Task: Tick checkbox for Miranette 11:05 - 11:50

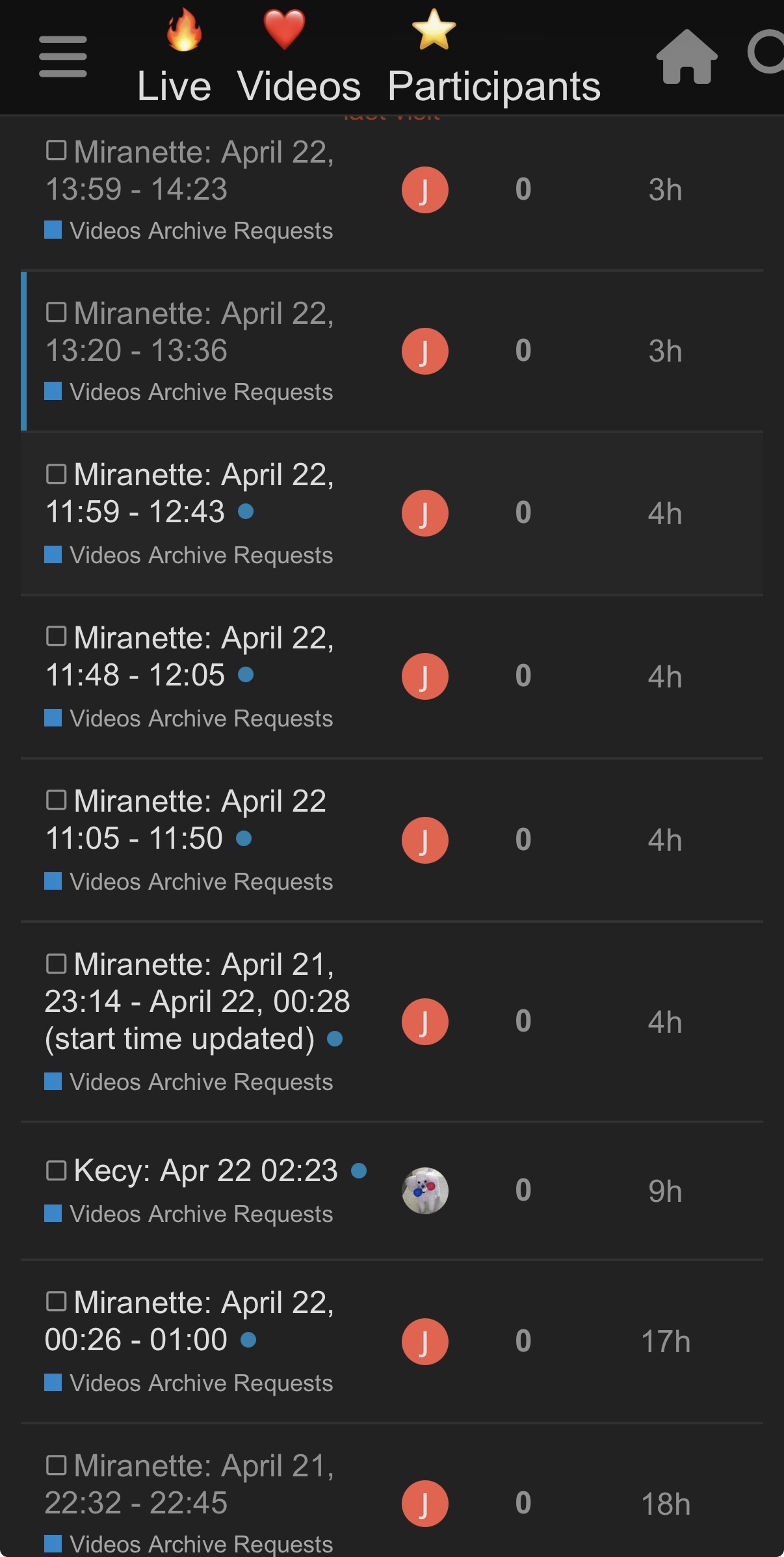Action: [57, 800]
